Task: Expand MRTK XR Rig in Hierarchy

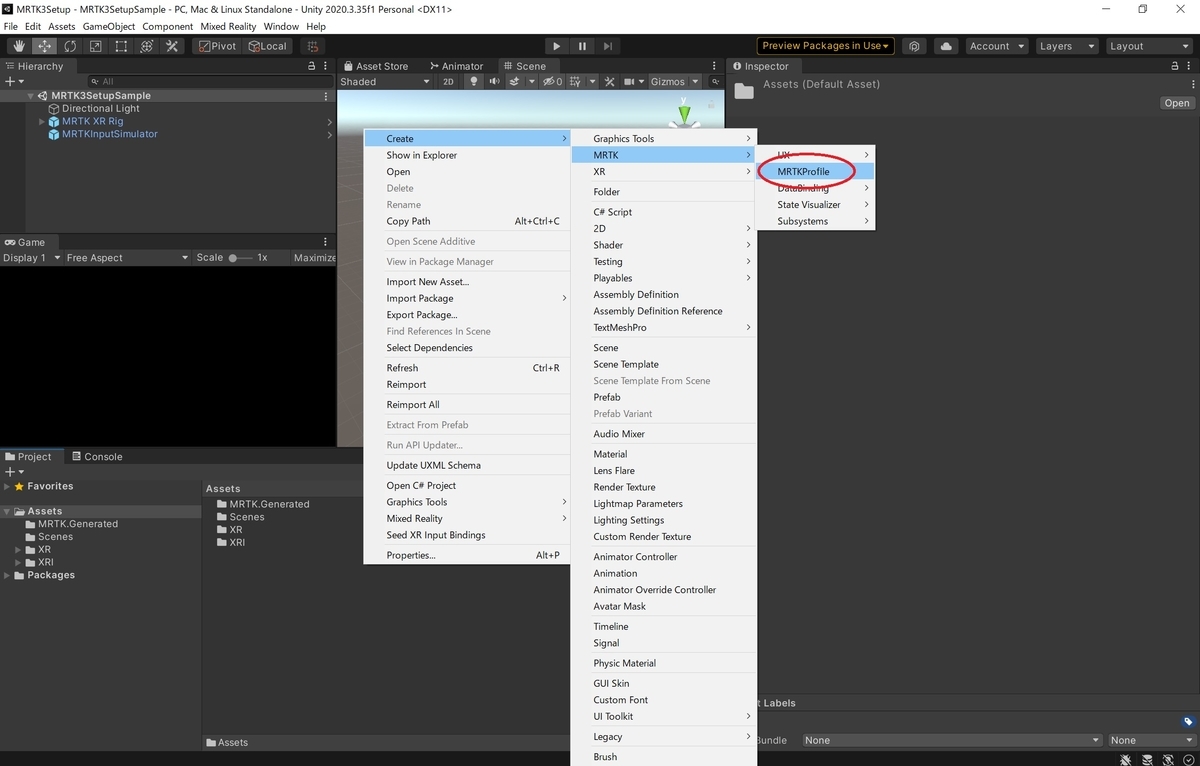Action: 42,122
